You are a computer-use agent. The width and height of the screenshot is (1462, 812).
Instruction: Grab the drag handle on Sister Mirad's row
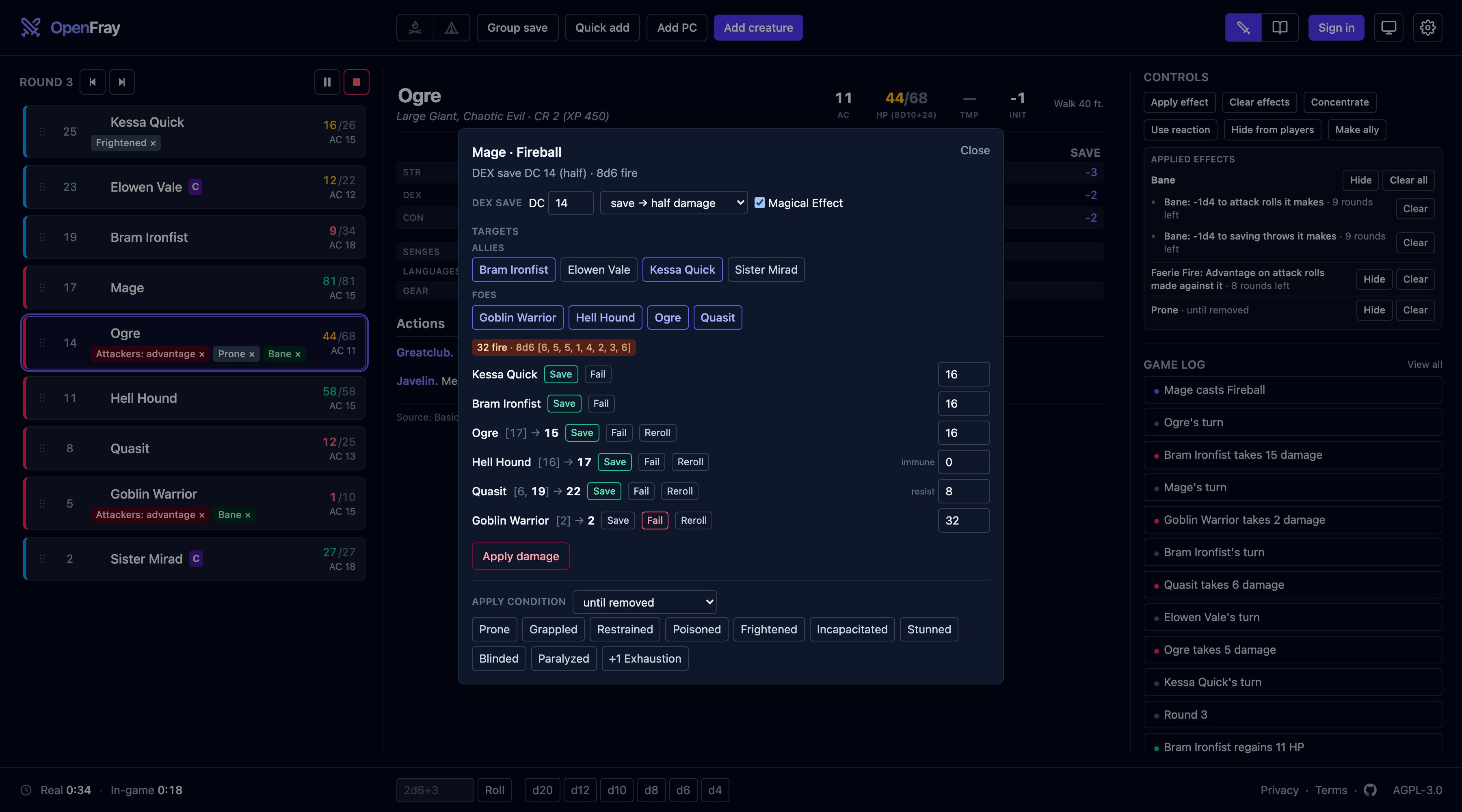point(42,558)
